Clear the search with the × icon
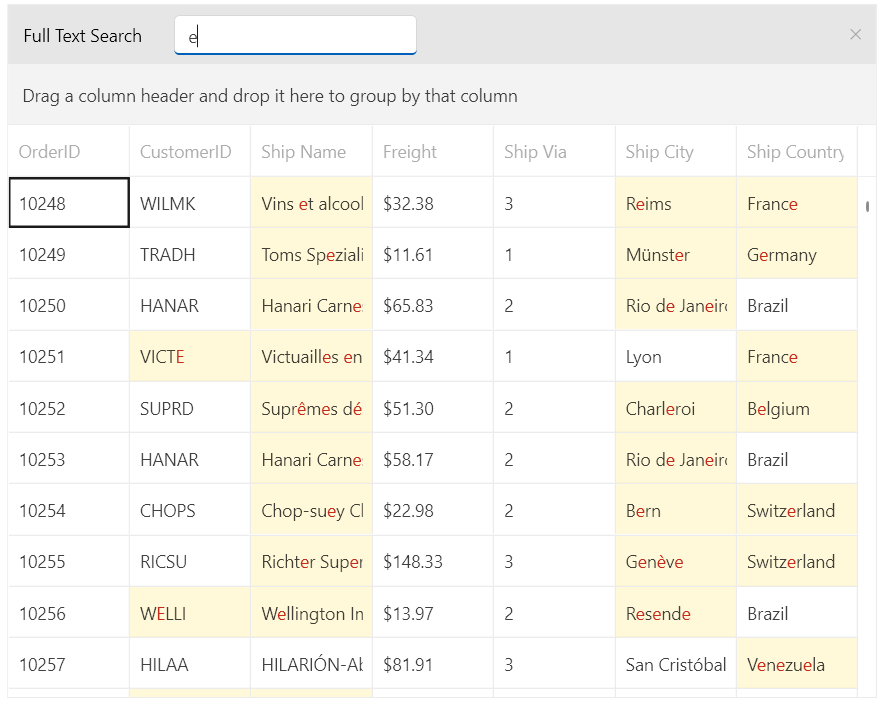This screenshot has height=707, width=882. click(x=856, y=34)
